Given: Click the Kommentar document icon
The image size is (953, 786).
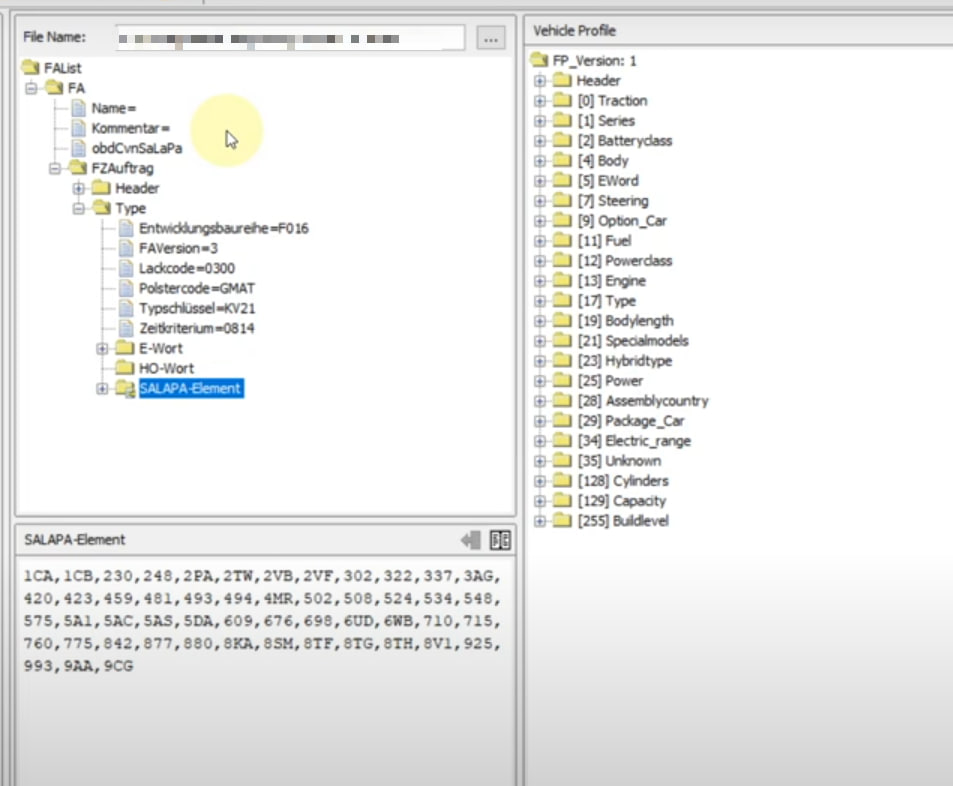Looking at the screenshot, I should point(78,128).
